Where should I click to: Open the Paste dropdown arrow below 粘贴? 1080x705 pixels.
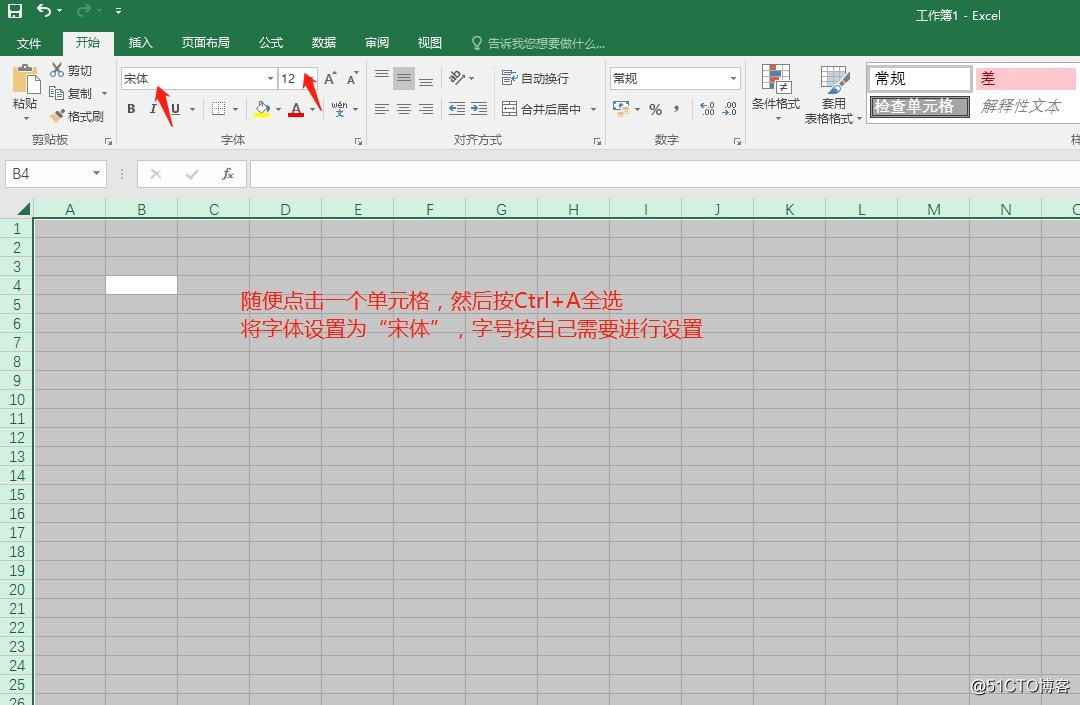(25, 118)
